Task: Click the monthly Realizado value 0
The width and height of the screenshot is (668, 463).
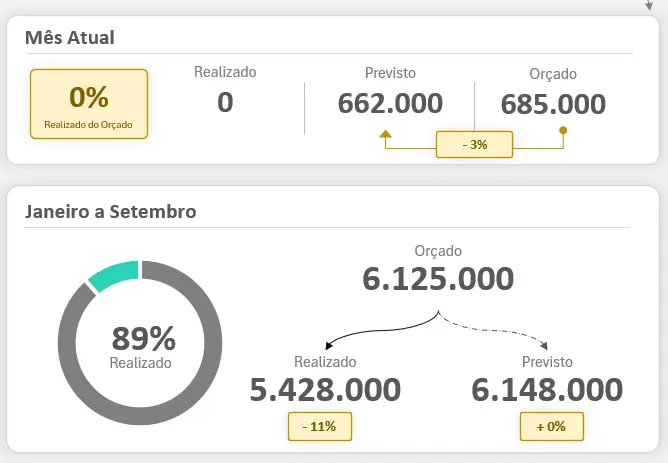Action: pyautogui.click(x=225, y=102)
